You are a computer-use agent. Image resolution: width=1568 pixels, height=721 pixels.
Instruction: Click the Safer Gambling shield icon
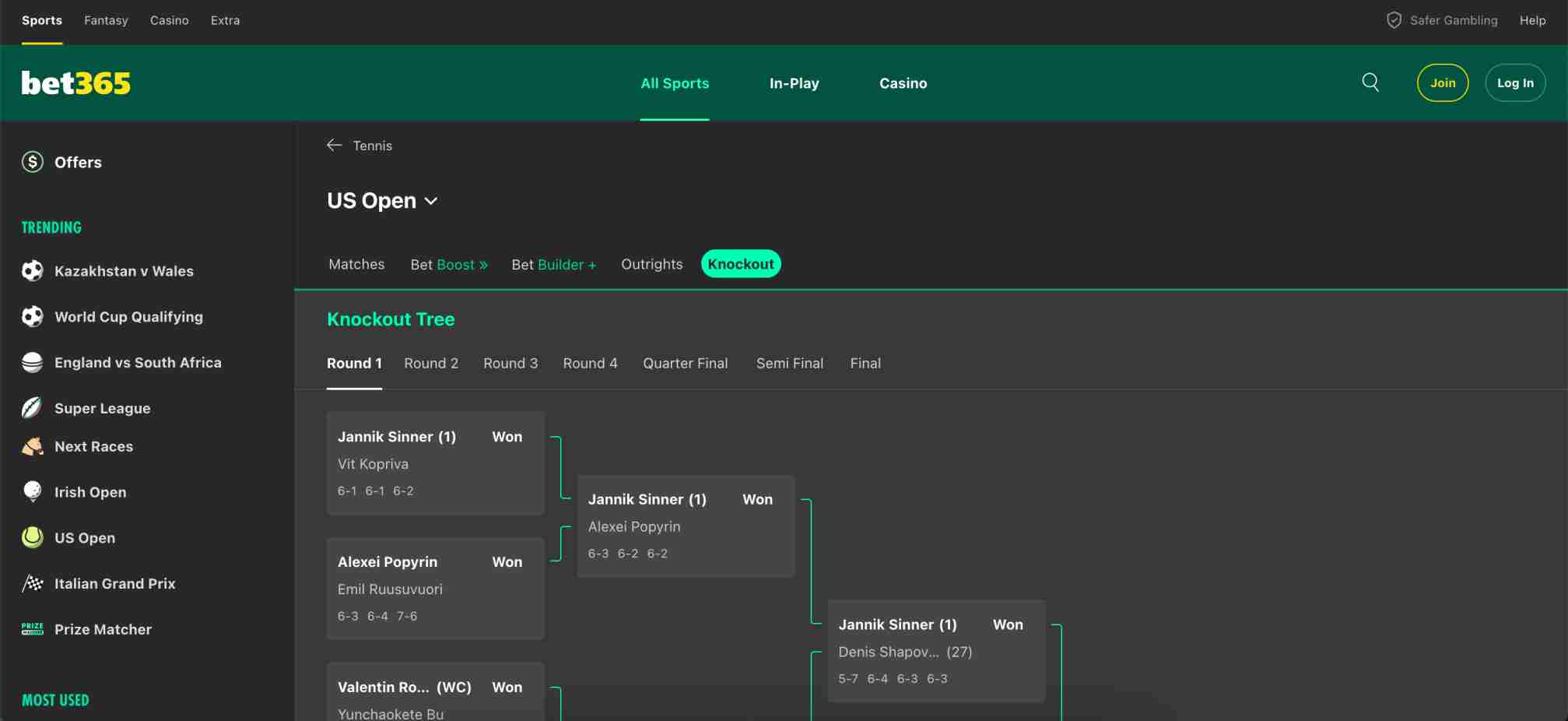1394,20
